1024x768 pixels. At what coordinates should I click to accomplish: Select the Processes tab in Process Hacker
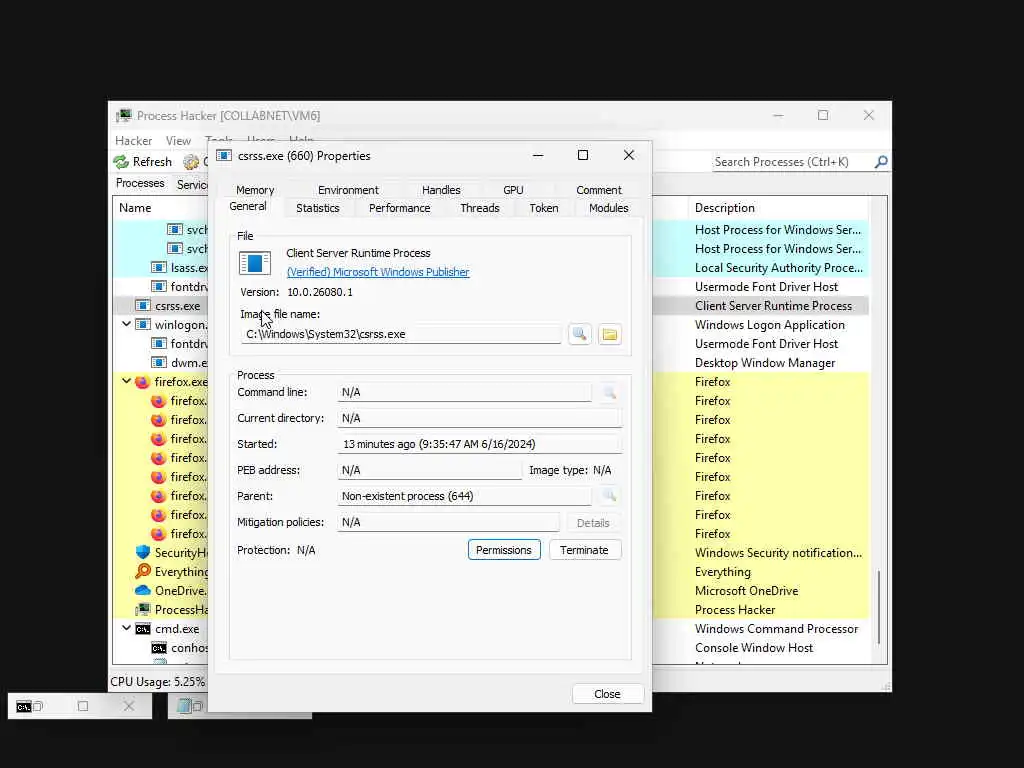[140, 183]
